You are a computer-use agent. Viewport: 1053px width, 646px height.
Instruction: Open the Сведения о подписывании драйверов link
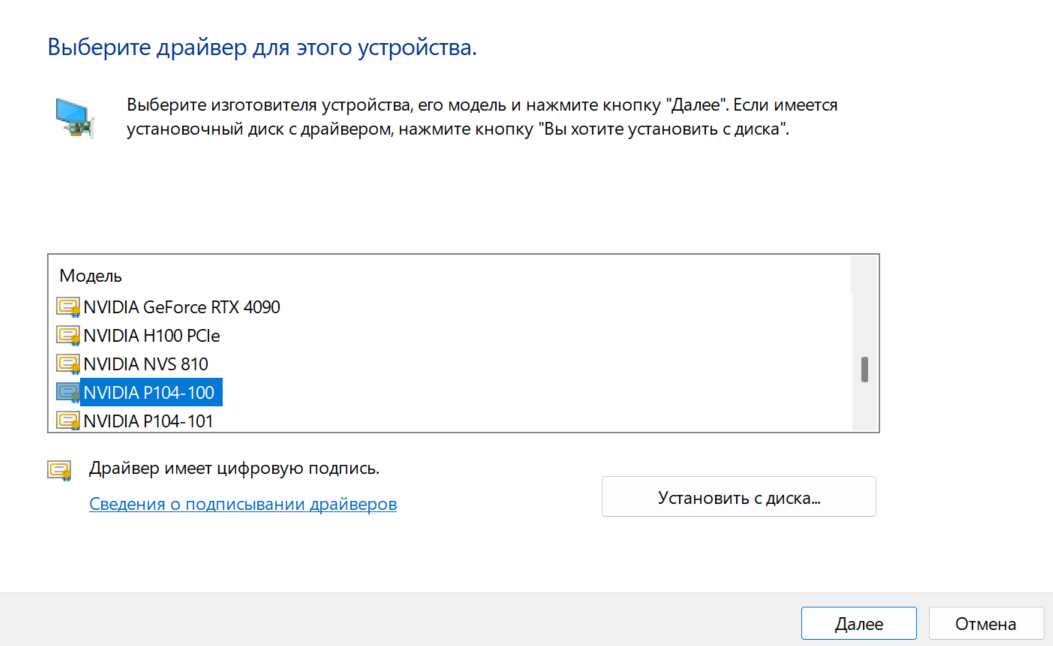point(243,504)
